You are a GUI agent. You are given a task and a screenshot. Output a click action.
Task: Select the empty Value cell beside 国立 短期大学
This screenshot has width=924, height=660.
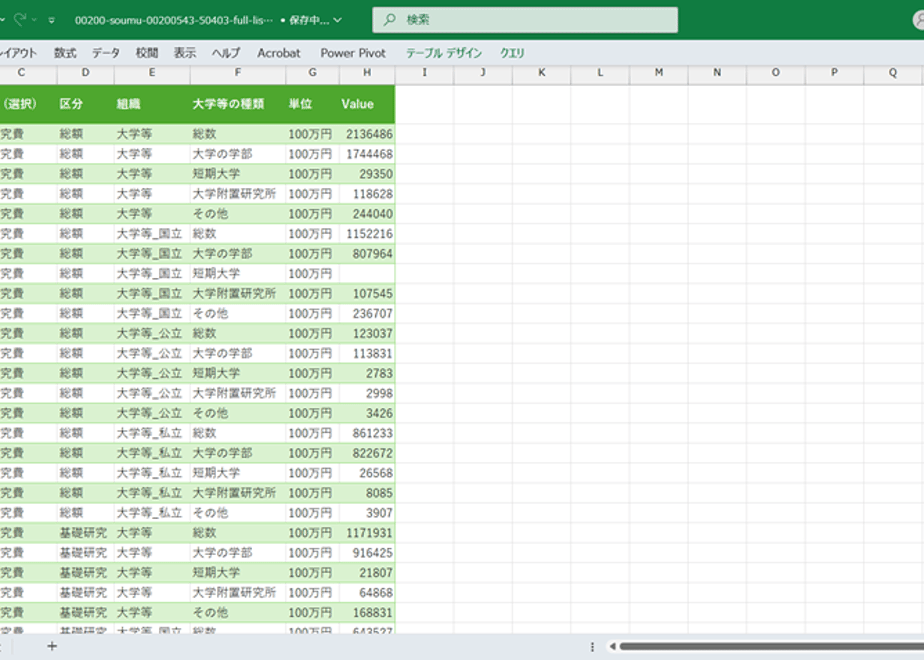coord(367,274)
